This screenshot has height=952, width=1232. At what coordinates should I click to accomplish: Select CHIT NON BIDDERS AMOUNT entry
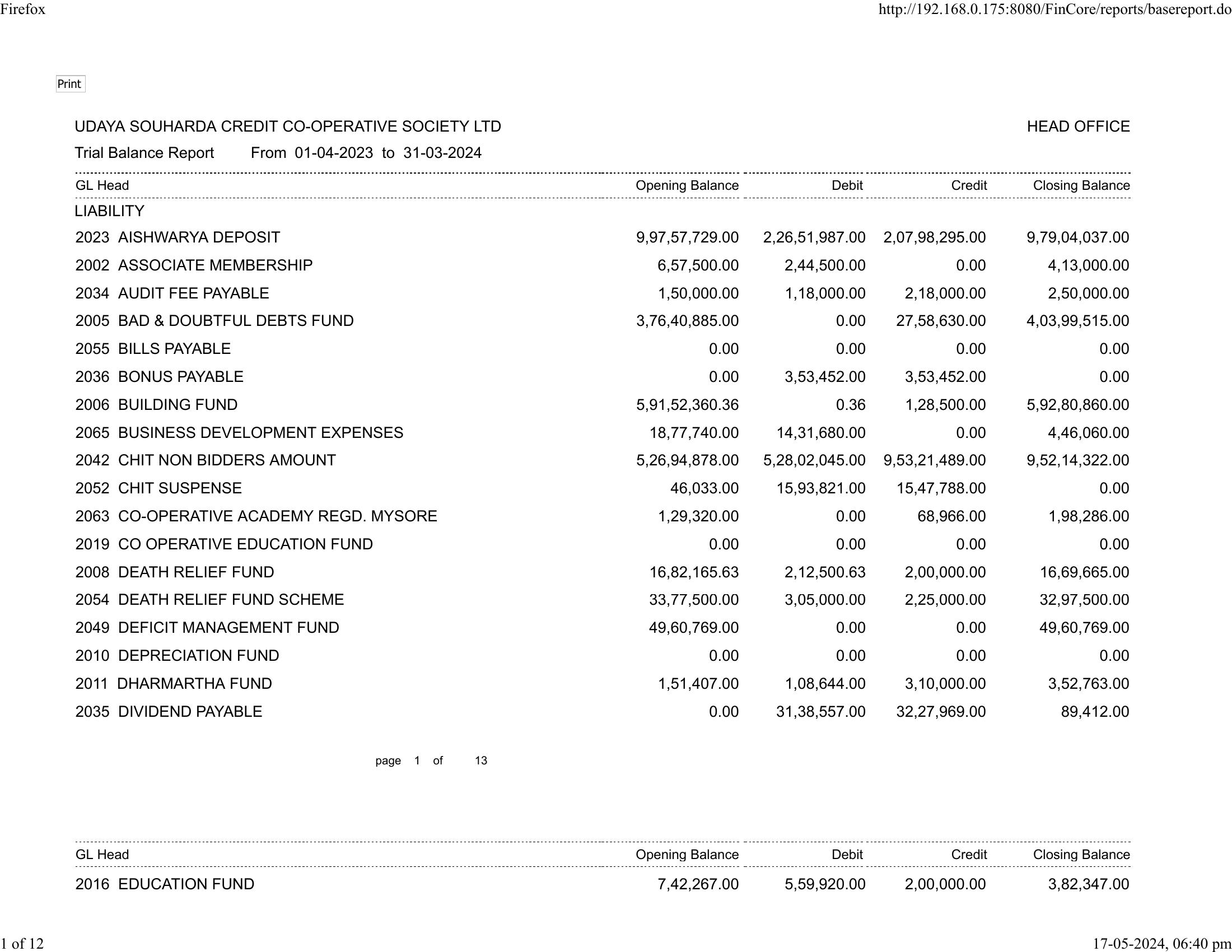pyautogui.click(x=226, y=460)
